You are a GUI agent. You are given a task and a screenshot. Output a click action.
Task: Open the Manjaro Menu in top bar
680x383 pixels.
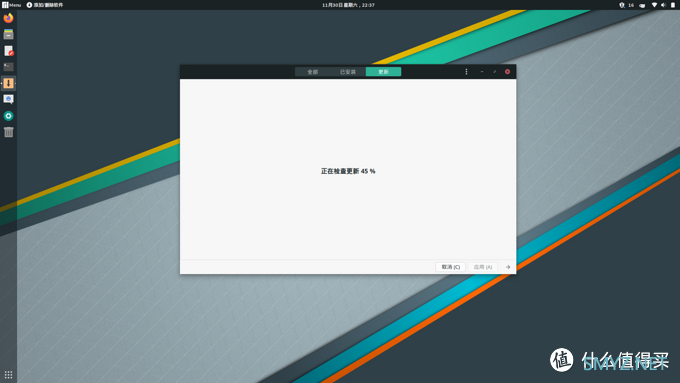pyautogui.click(x=12, y=5)
